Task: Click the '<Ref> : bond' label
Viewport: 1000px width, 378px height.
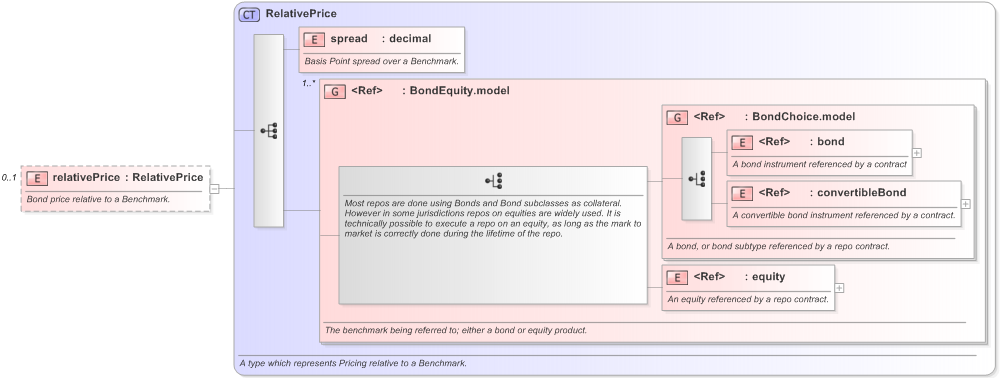Action: click(x=801, y=142)
